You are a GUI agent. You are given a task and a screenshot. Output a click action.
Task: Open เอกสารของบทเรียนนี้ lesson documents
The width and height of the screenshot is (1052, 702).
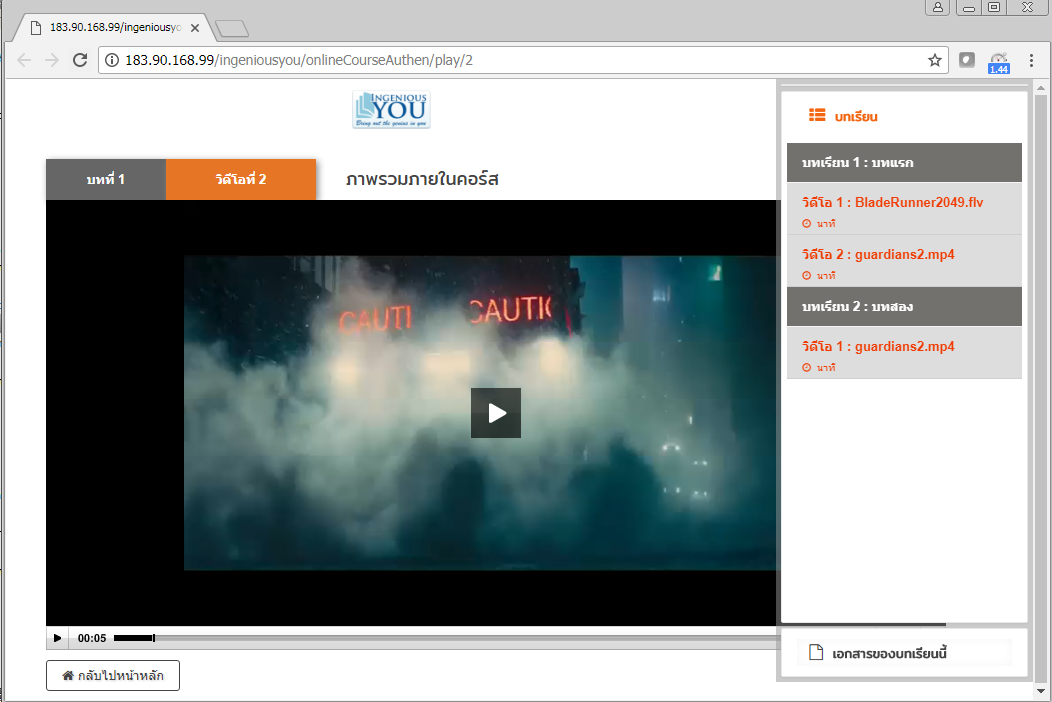point(904,653)
